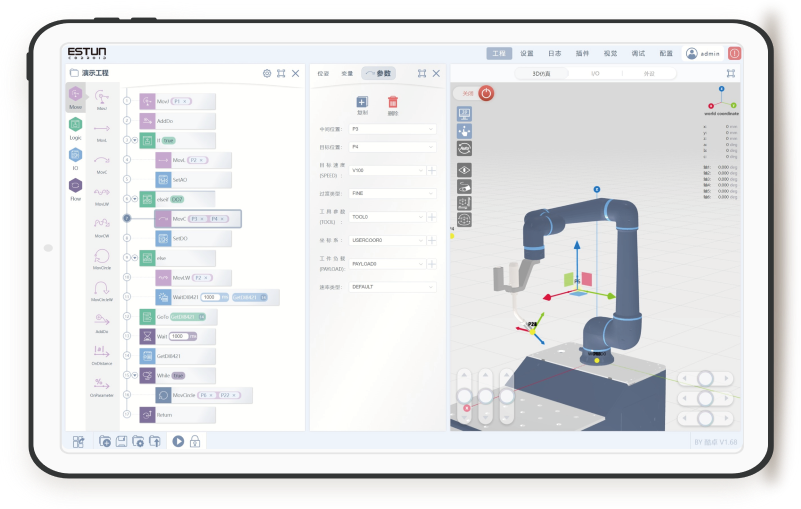Viewport: 801px width, 509px height.
Task: Add a new user coordinate with plus button
Action: (x=432, y=240)
